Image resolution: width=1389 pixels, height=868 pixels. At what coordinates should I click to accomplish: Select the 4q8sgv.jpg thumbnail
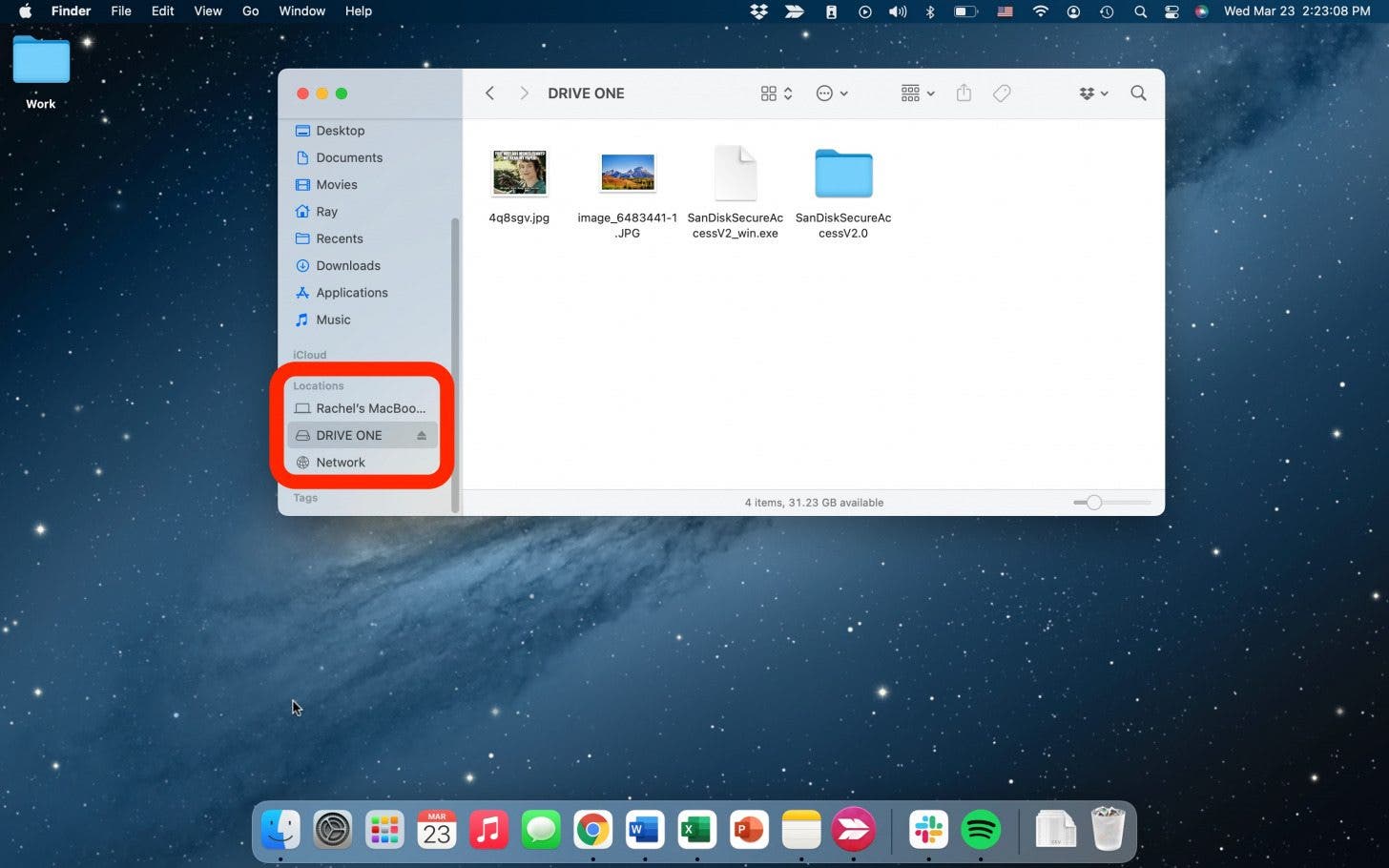coord(519,174)
